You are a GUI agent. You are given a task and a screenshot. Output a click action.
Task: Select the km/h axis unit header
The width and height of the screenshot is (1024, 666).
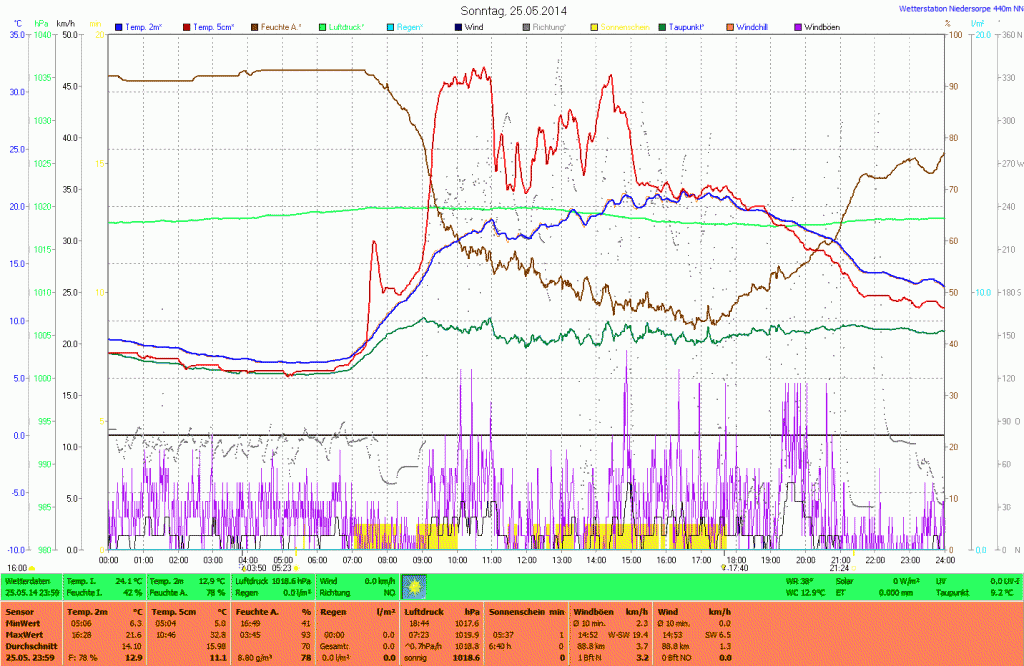point(65,23)
